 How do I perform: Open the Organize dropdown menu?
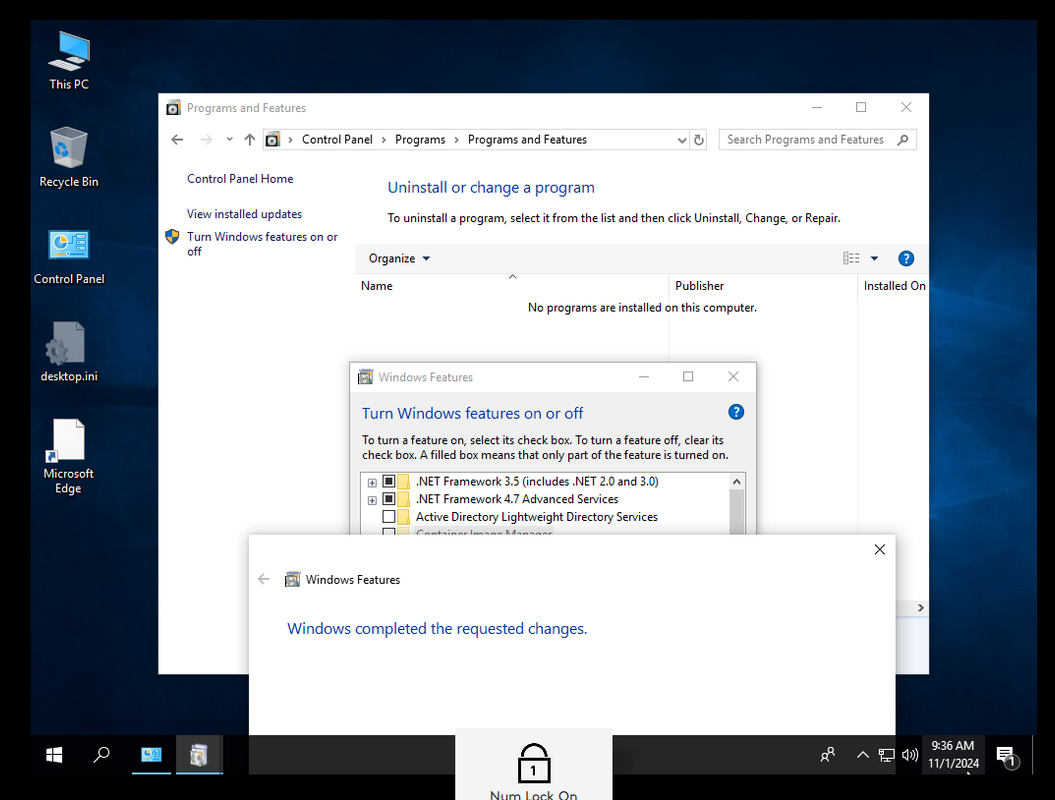(399, 258)
